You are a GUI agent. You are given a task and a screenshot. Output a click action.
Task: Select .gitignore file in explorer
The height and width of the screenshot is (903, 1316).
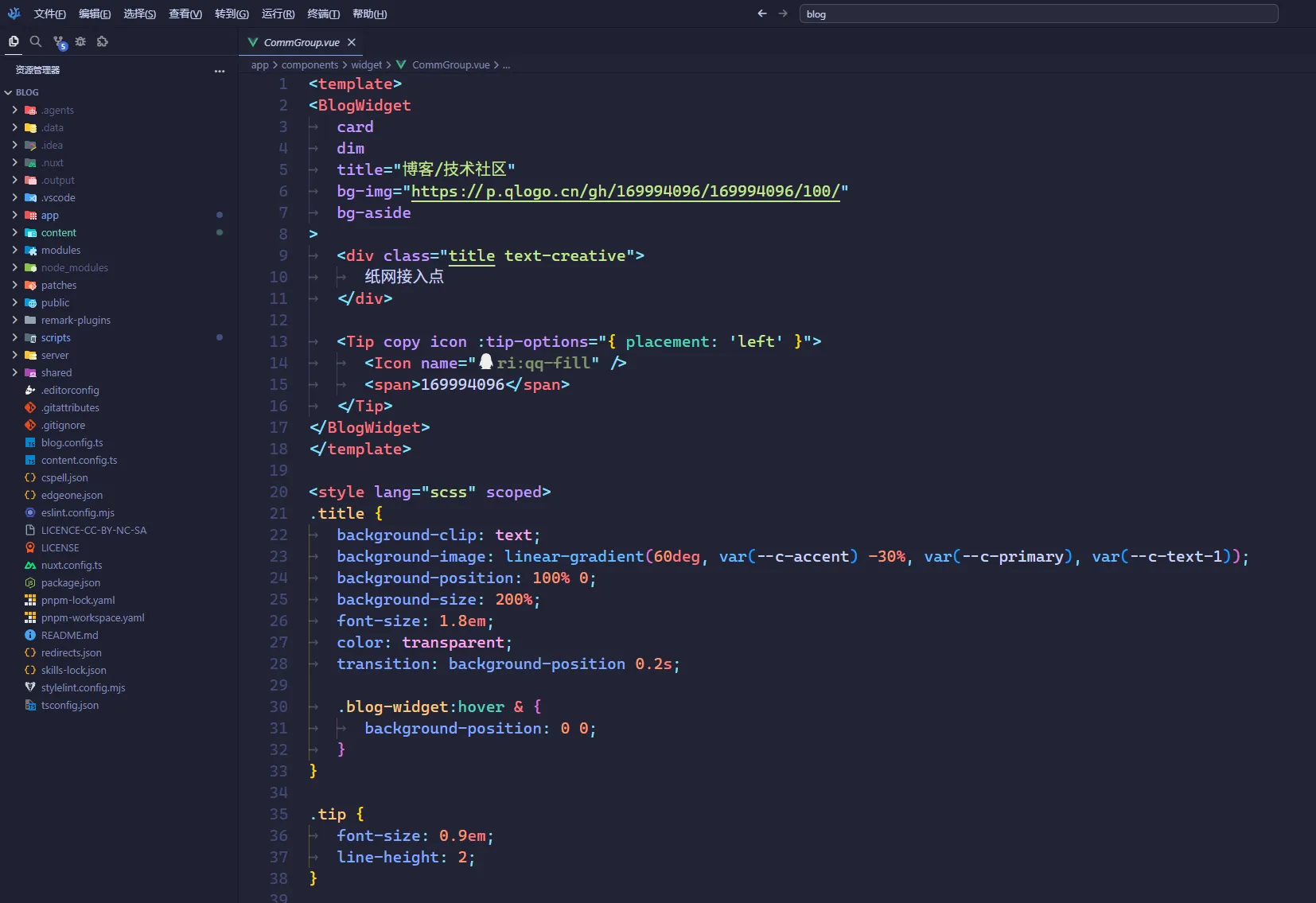63,425
